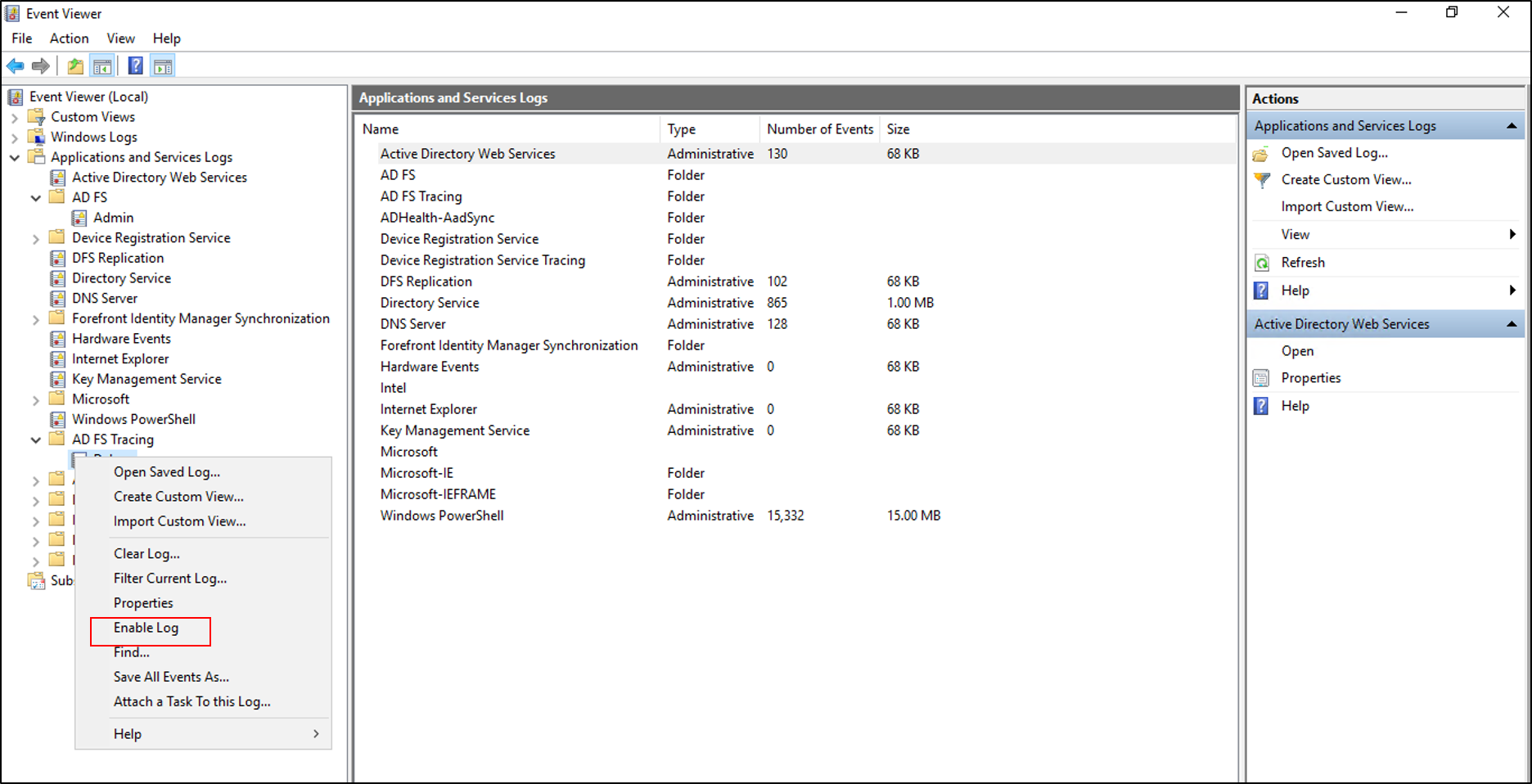Click the Show/Hide Action Pane toolbar icon

[163, 65]
